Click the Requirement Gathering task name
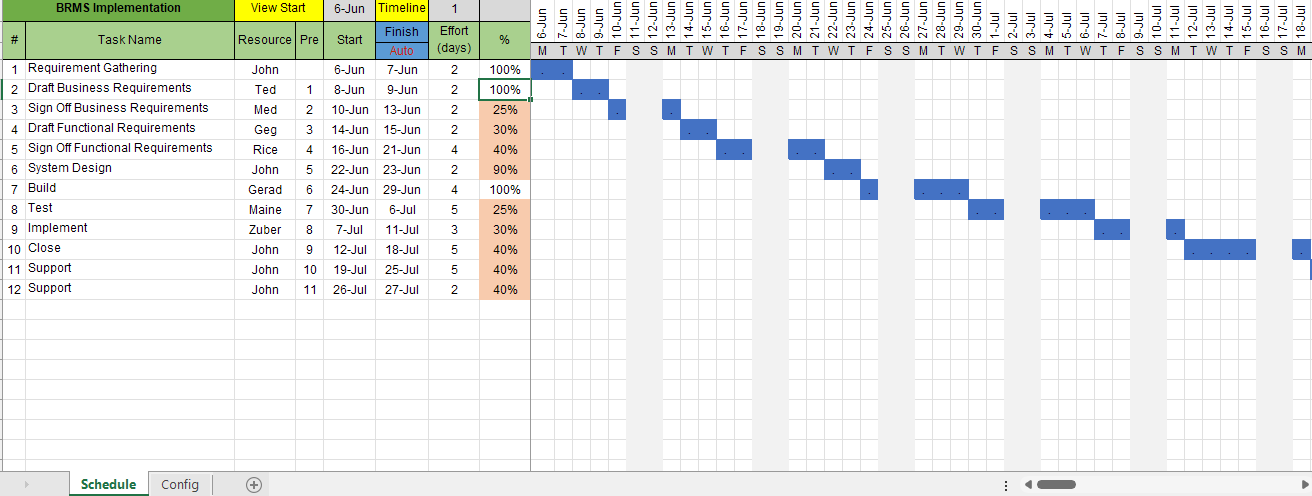Viewport: 1312px width, 496px height. click(x=92, y=68)
